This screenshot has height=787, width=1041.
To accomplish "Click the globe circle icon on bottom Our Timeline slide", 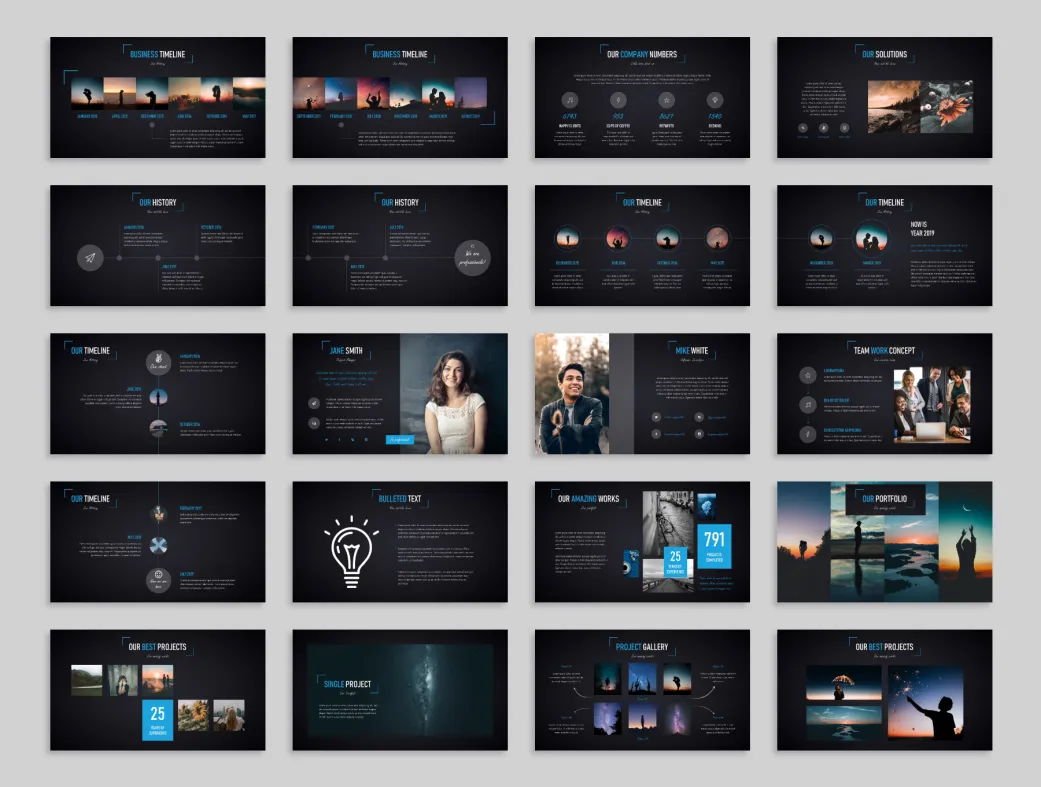I will pyautogui.click(x=158, y=545).
